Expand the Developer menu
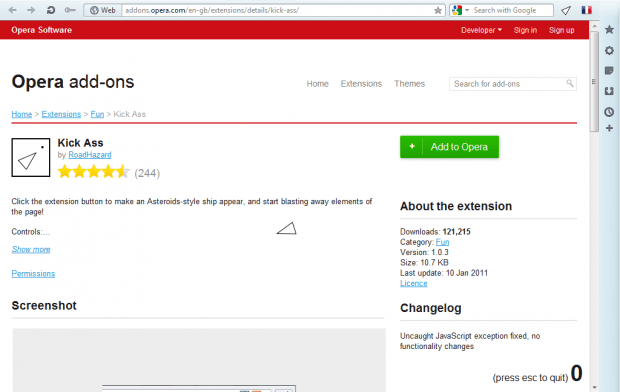Viewport: 620px width, 392px height. pyautogui.click(x=481, y=30)
